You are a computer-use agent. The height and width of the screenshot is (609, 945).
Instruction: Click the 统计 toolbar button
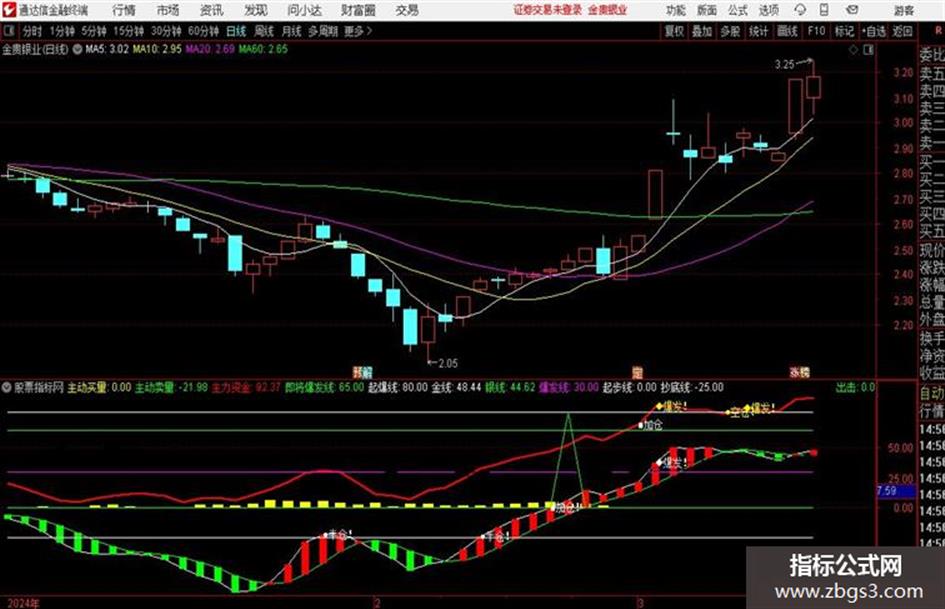click(758, 31)
